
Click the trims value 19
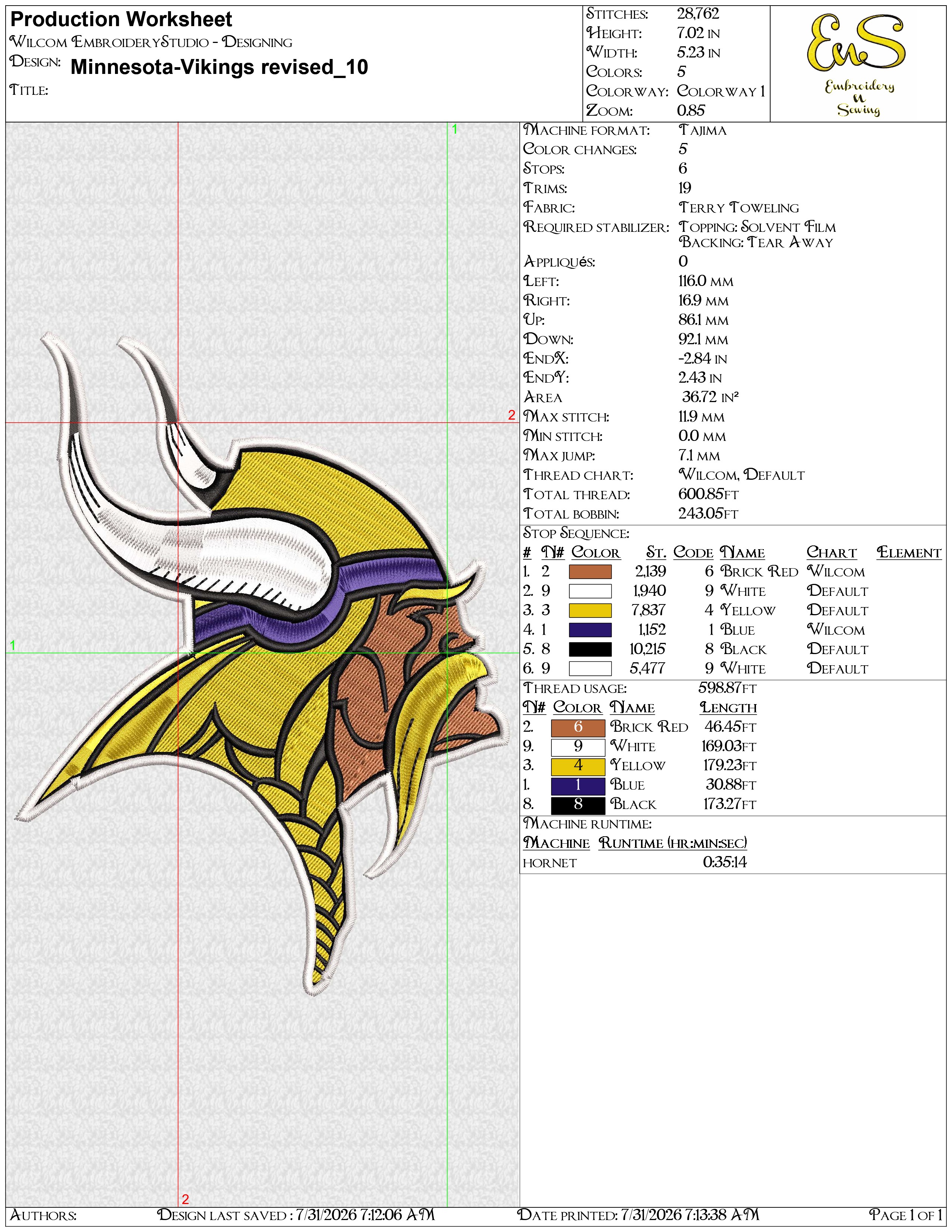tap(685, 189)
